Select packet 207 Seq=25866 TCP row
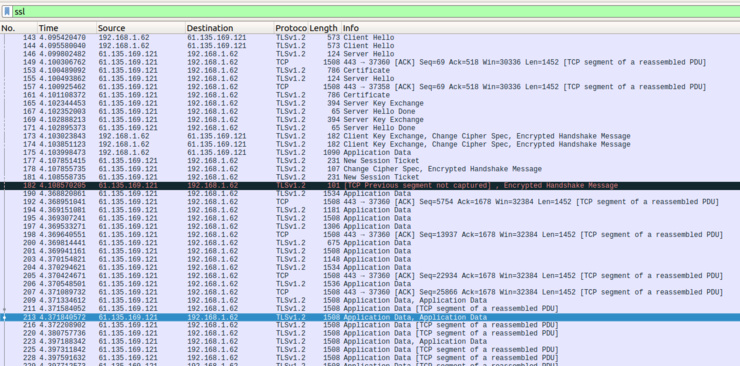 click(370, 292)
